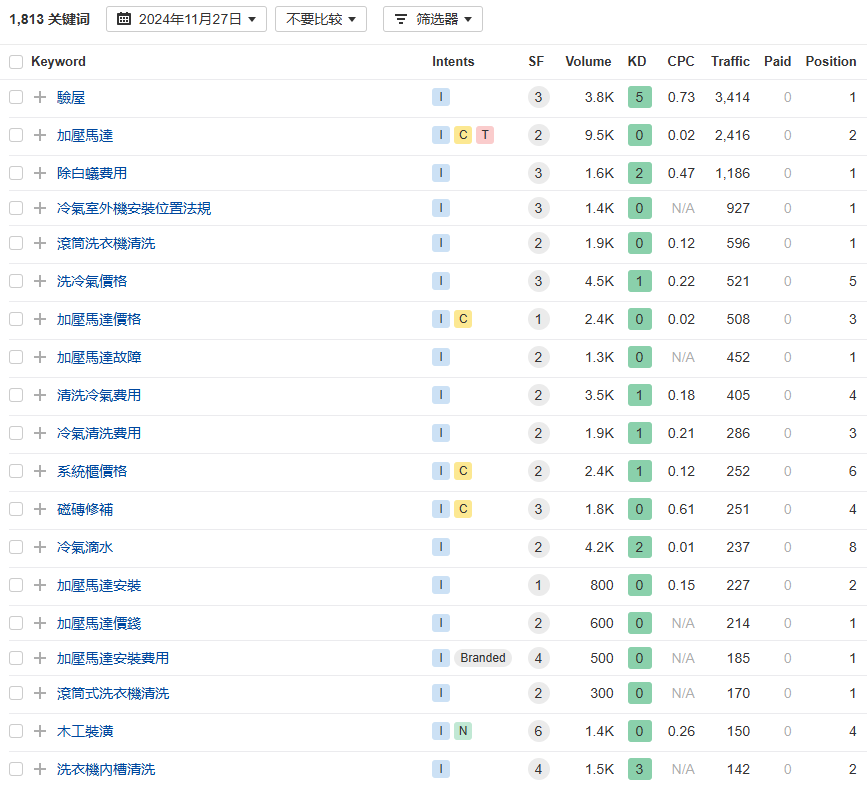Click plus icon beside 滾筒式洗衣機清洗
867x787 pixels.
click(x=40, y=693)
